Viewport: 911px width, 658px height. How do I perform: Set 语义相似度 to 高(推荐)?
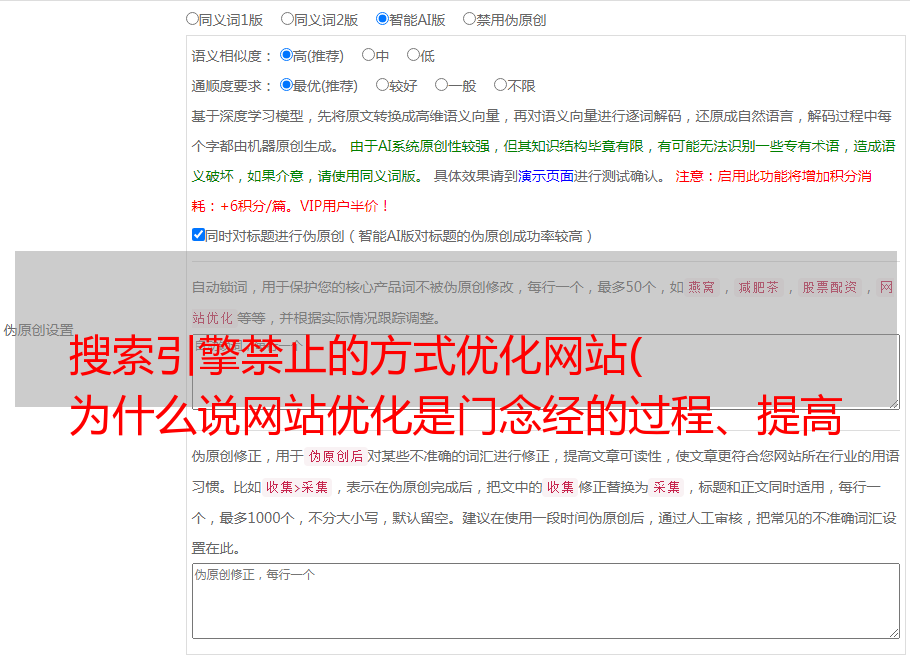click(286, 55)
